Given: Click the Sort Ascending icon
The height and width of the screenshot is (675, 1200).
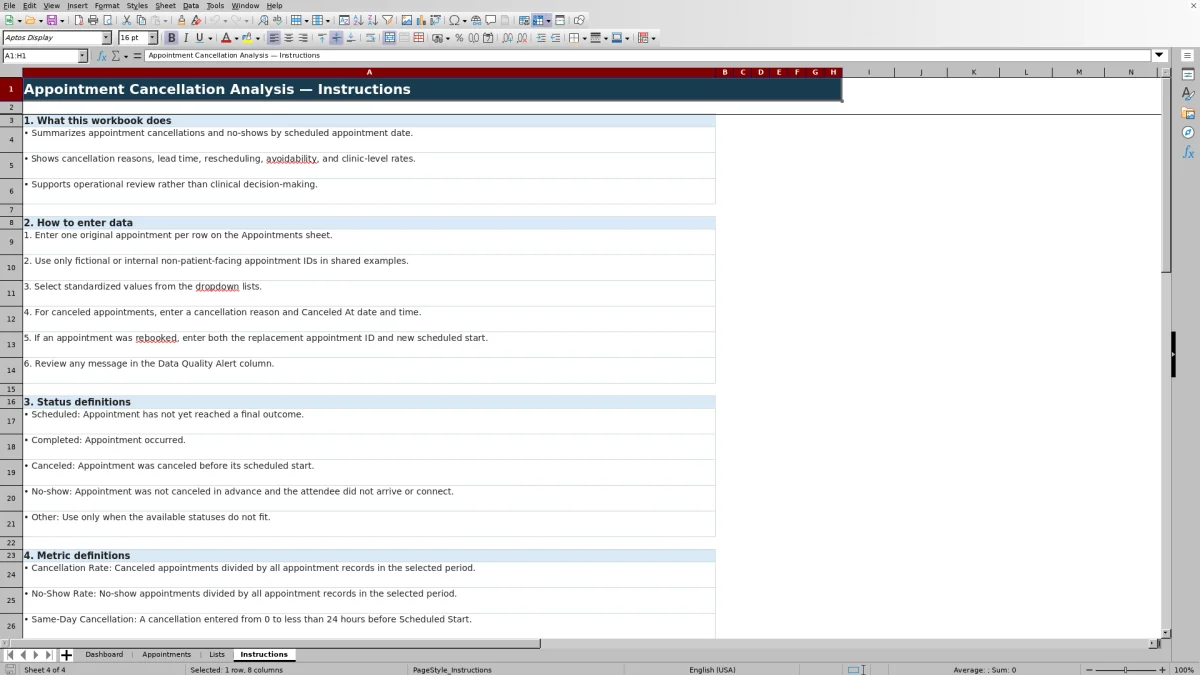Looking at the screenshot, I should pos(359,20).
